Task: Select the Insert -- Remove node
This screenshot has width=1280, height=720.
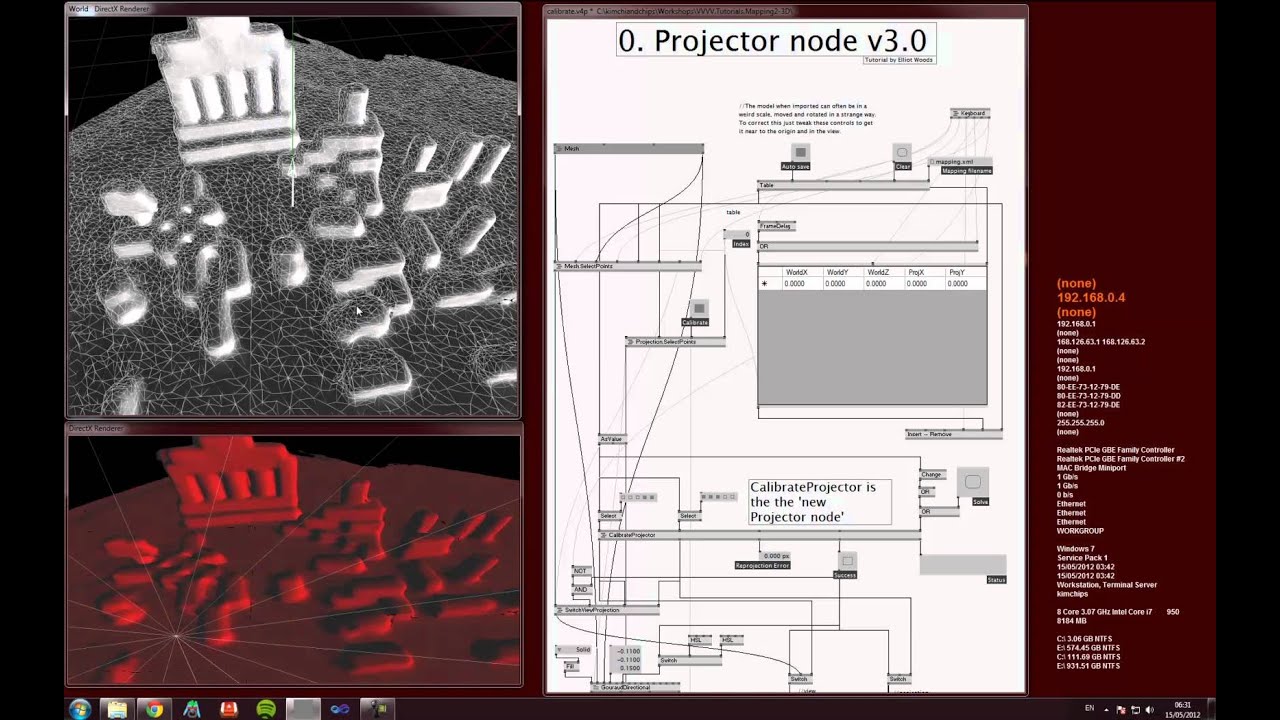Action: pyautogui.click(x=953, y=434)
